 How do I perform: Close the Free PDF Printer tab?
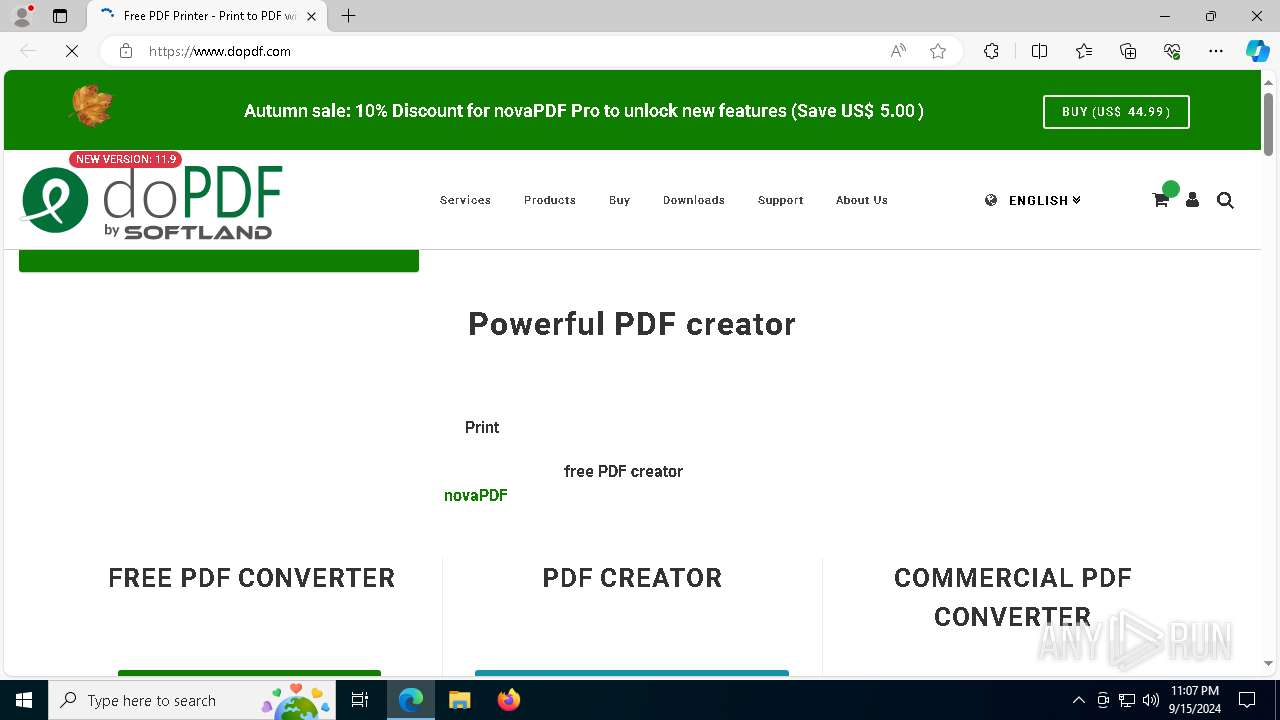(x=311, y=16)
